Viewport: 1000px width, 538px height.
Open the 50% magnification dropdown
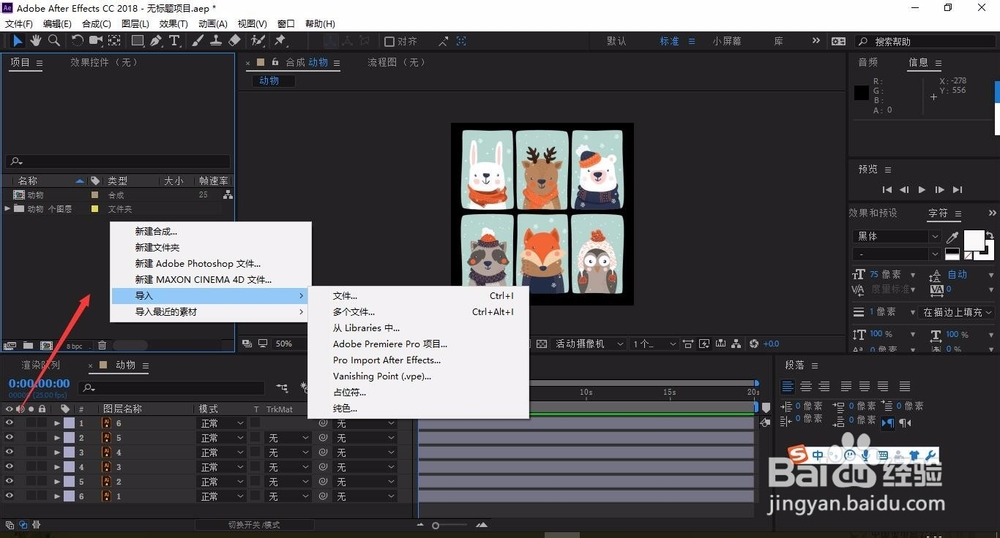pyautogui.click(x=284, y=344)
